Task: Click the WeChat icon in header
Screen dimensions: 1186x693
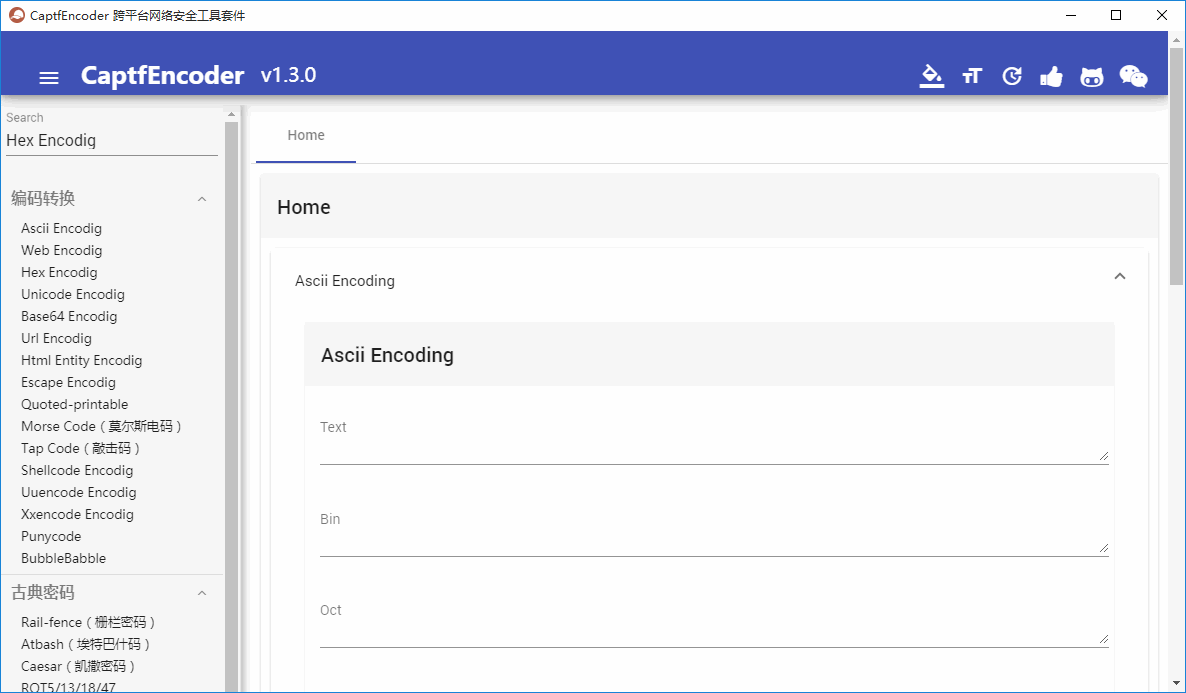Action: 1133,76
